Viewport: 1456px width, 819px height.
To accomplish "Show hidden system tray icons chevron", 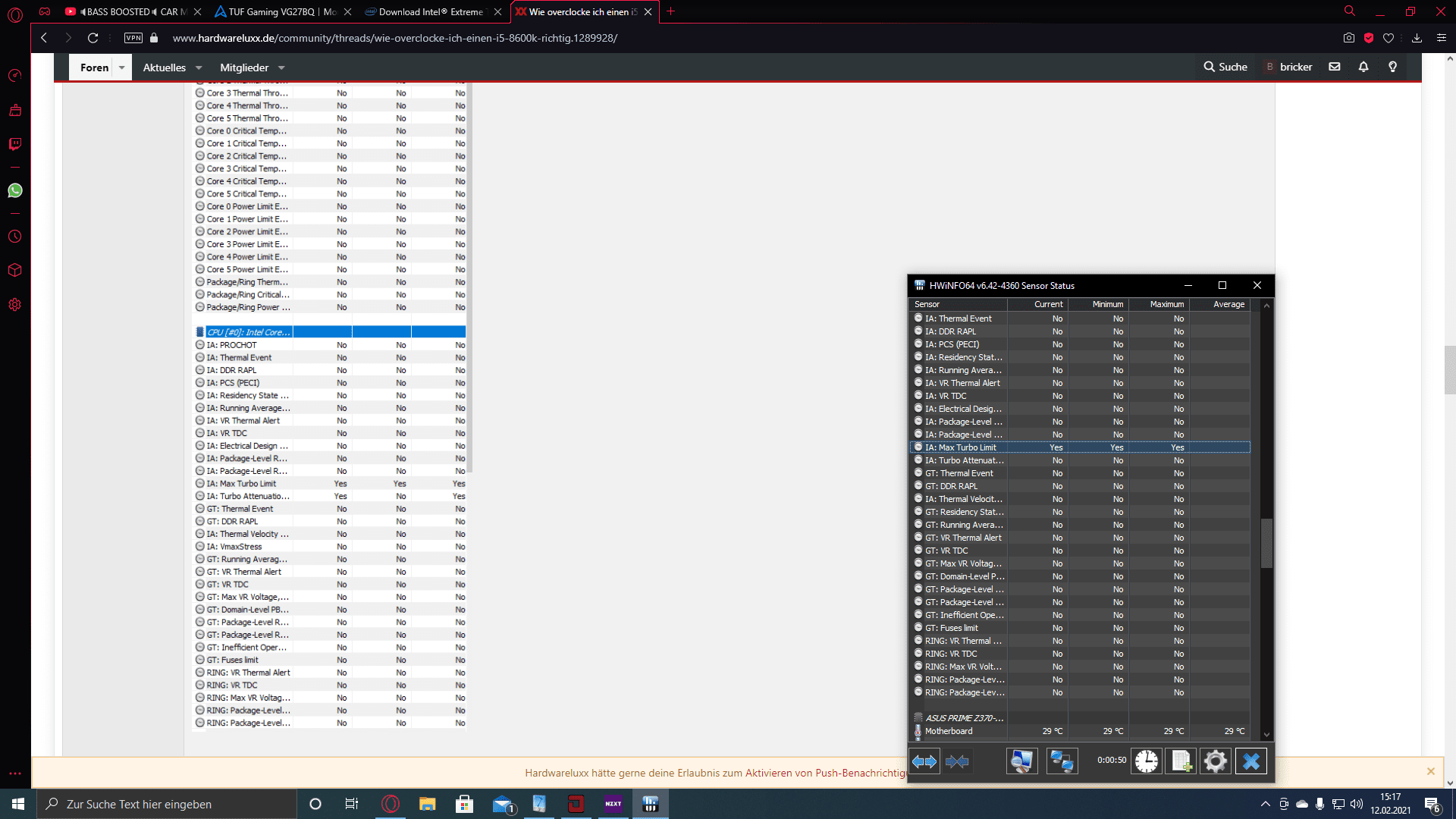I will [x=1265, y=804].
